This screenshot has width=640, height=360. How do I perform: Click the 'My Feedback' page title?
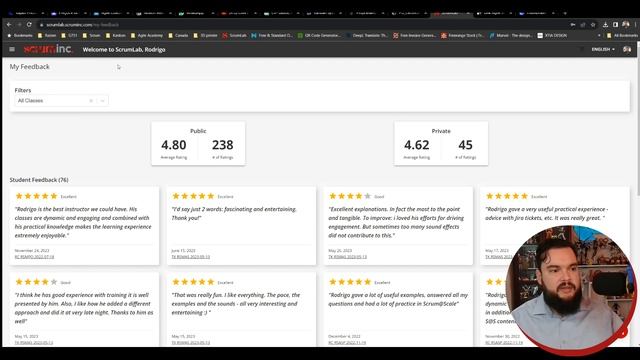[29, 67]
